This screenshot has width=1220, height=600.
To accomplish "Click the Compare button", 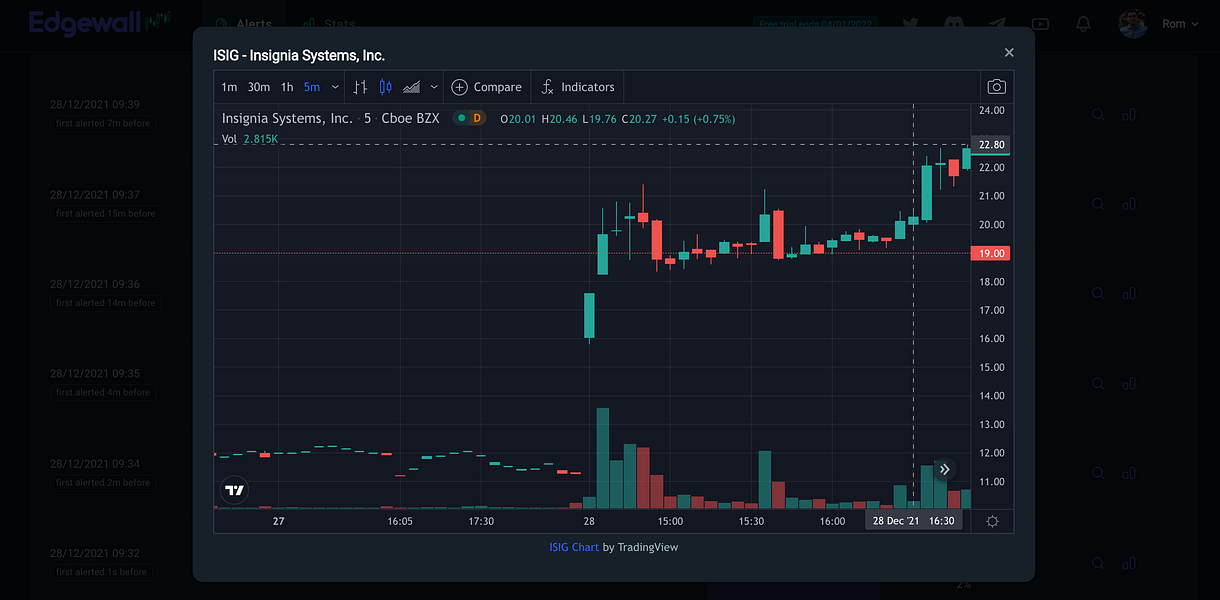I will [486, 87].
